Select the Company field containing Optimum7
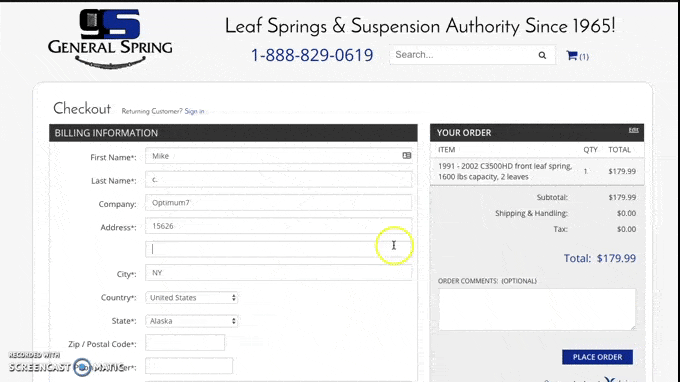This screenshot has height=382, width=680. 278,202
